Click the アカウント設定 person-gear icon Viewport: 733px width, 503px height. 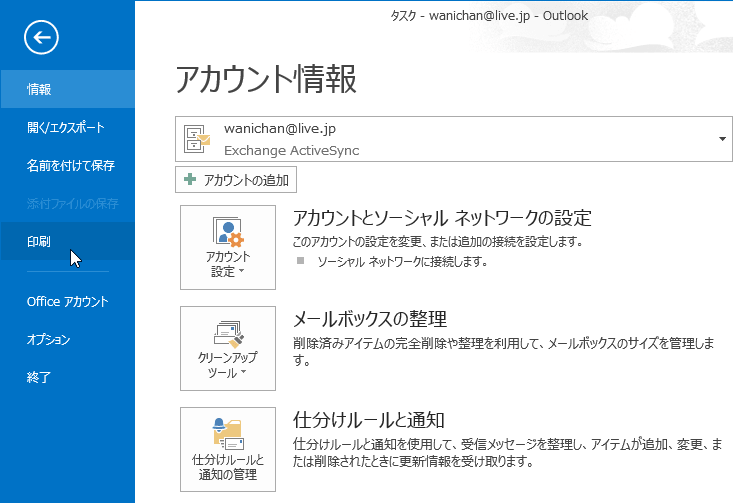point(228,231)
